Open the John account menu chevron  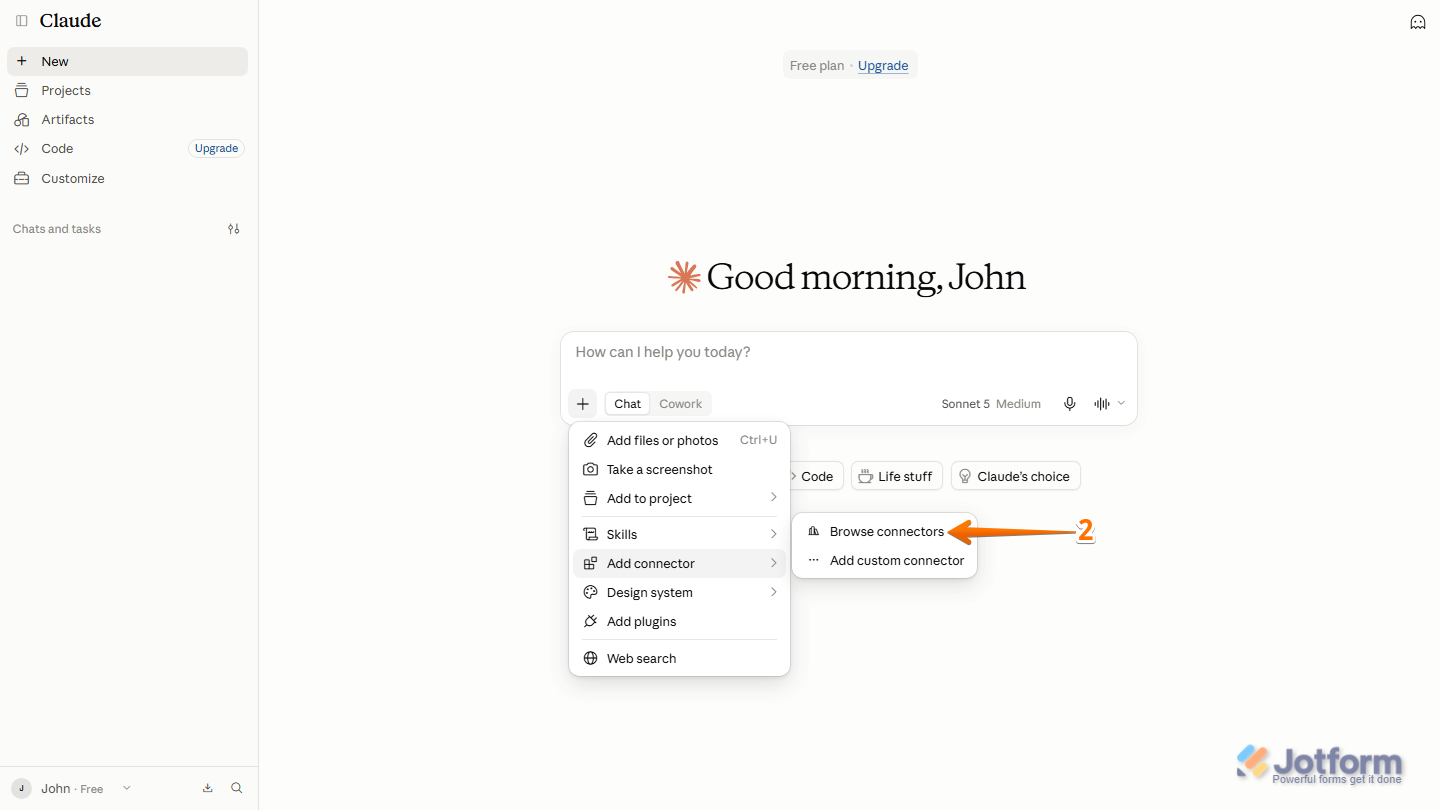pyautogui.click(x=127, y=788)
